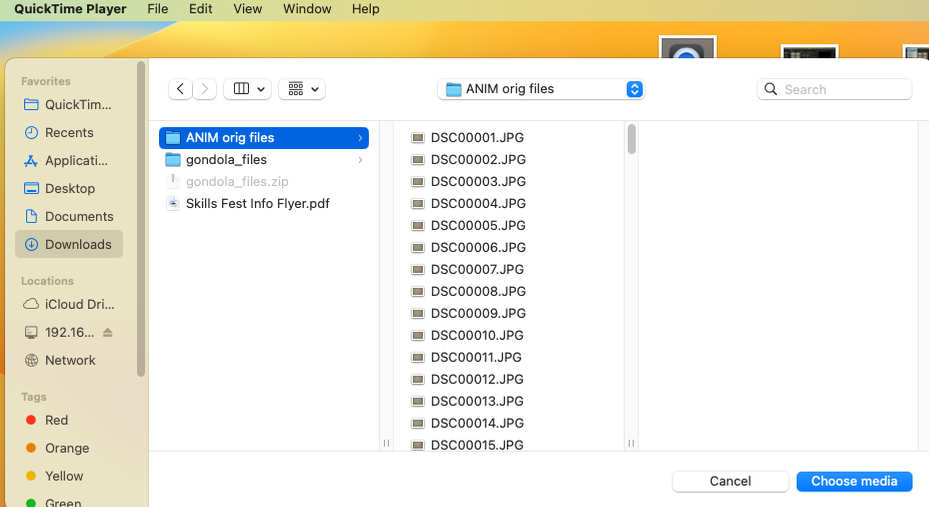Open the File menu
Screen dimensions: 929x507
click(158, 9)
